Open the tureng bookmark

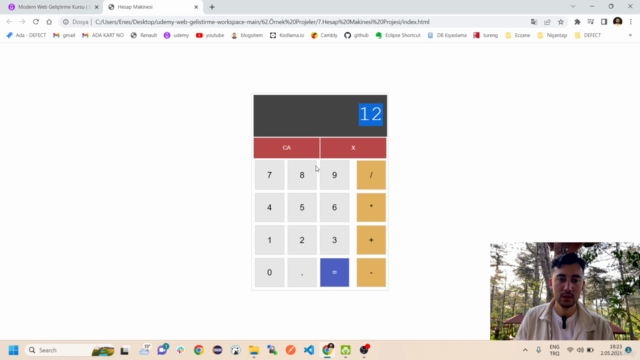tap(486, 36)
